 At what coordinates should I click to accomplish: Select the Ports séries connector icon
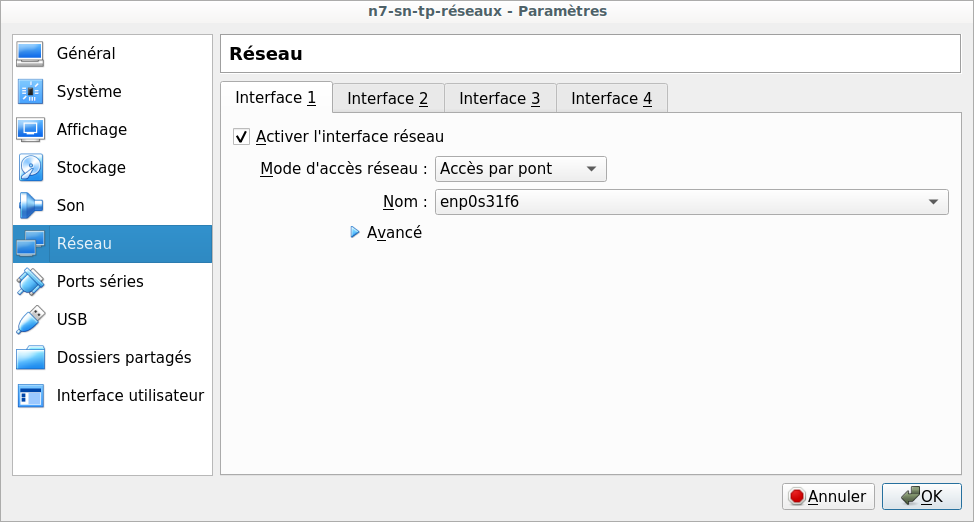[x=30, y=282]
